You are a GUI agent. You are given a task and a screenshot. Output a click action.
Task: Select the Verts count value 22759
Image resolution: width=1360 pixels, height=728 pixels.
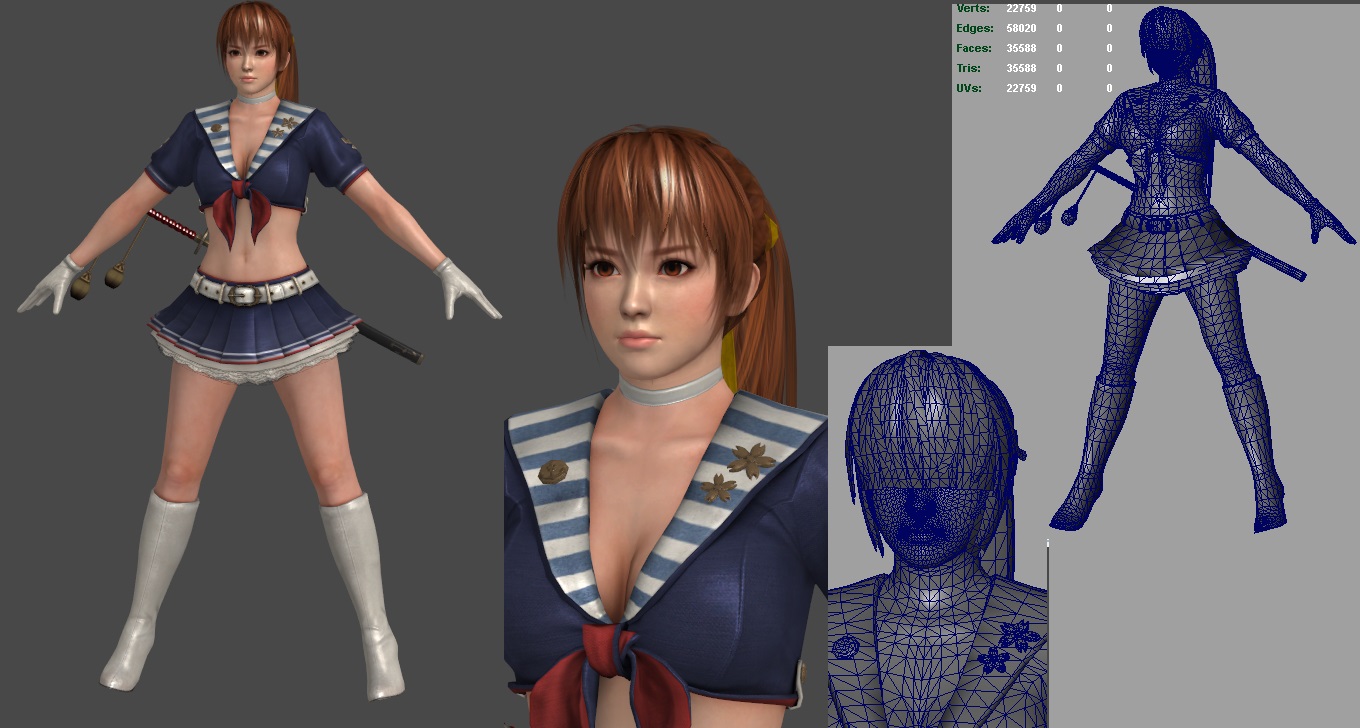point(1021,9)
